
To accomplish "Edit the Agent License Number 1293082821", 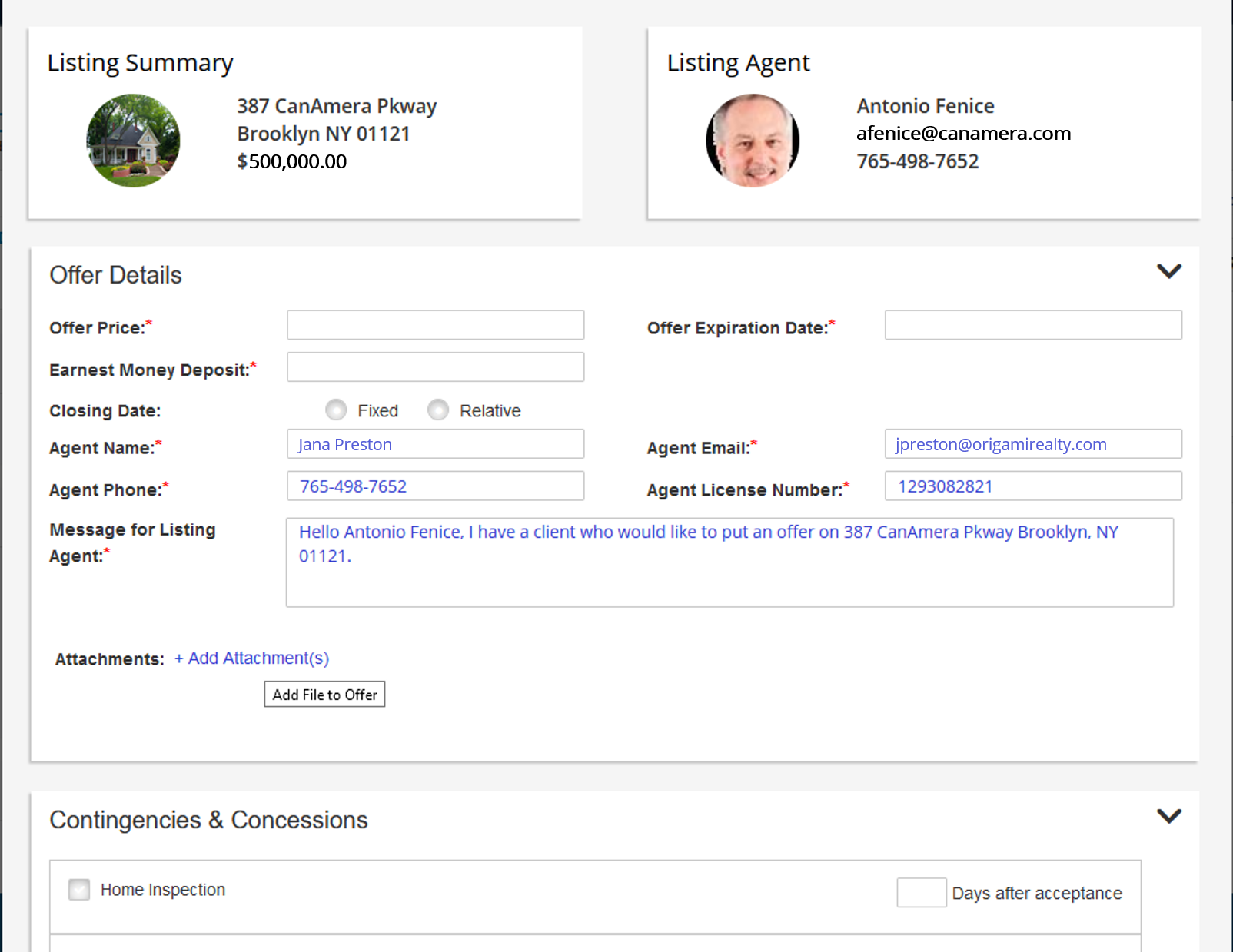I will tap(1033, 486).
